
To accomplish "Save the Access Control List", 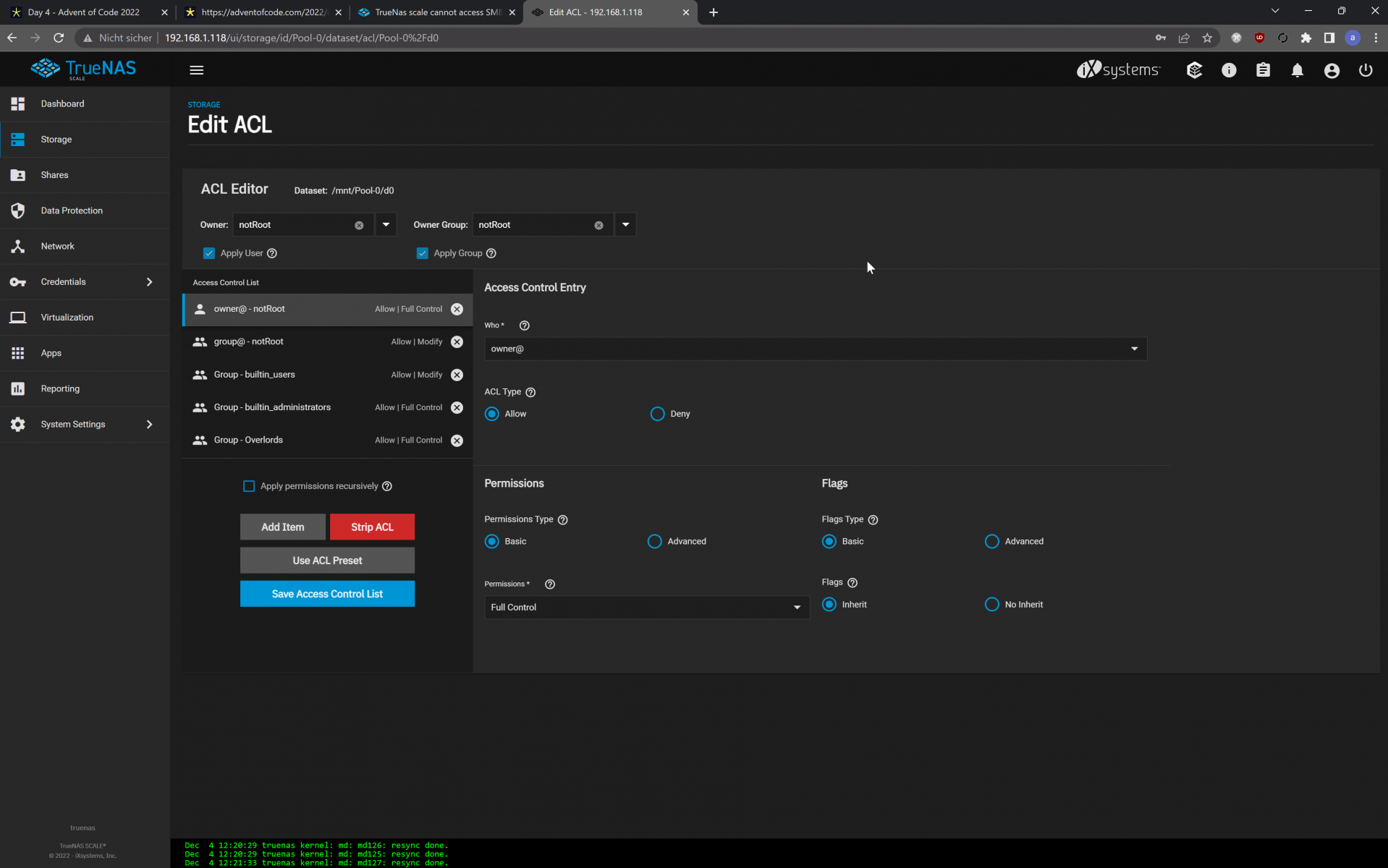I will [x=327, y=594].
